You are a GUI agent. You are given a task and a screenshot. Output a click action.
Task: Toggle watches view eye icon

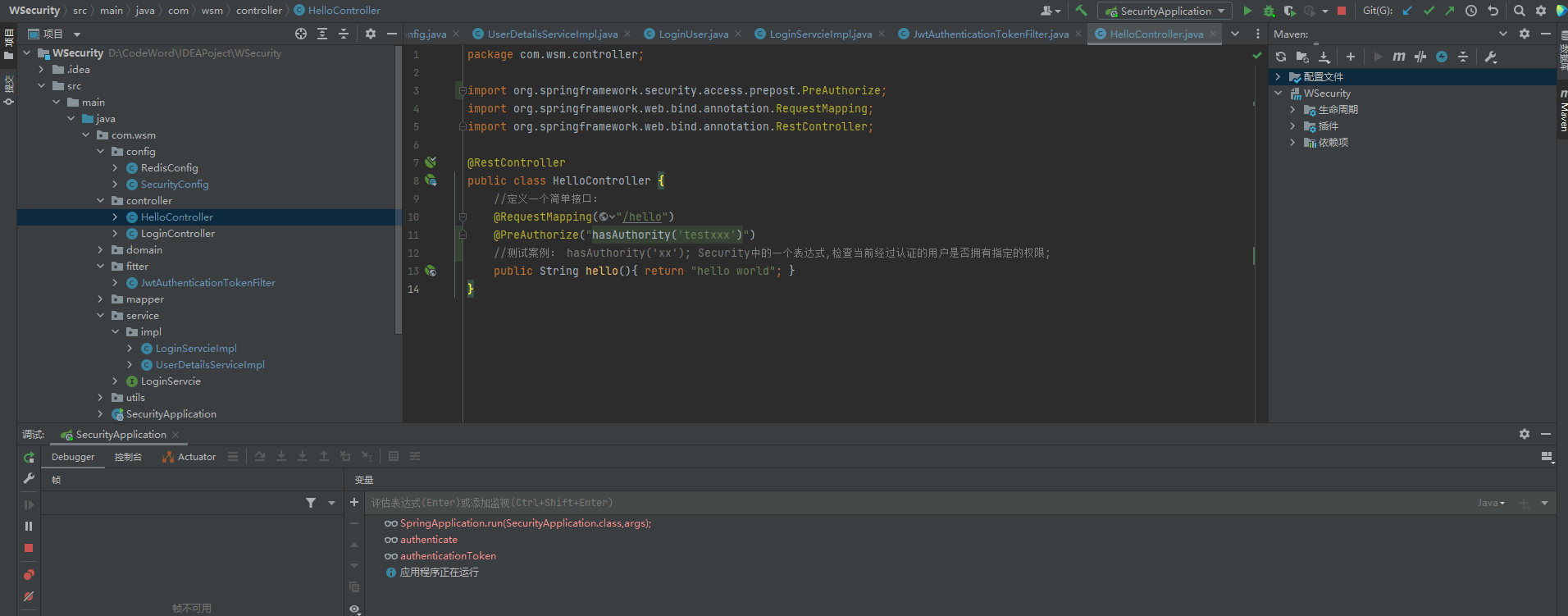354,609
